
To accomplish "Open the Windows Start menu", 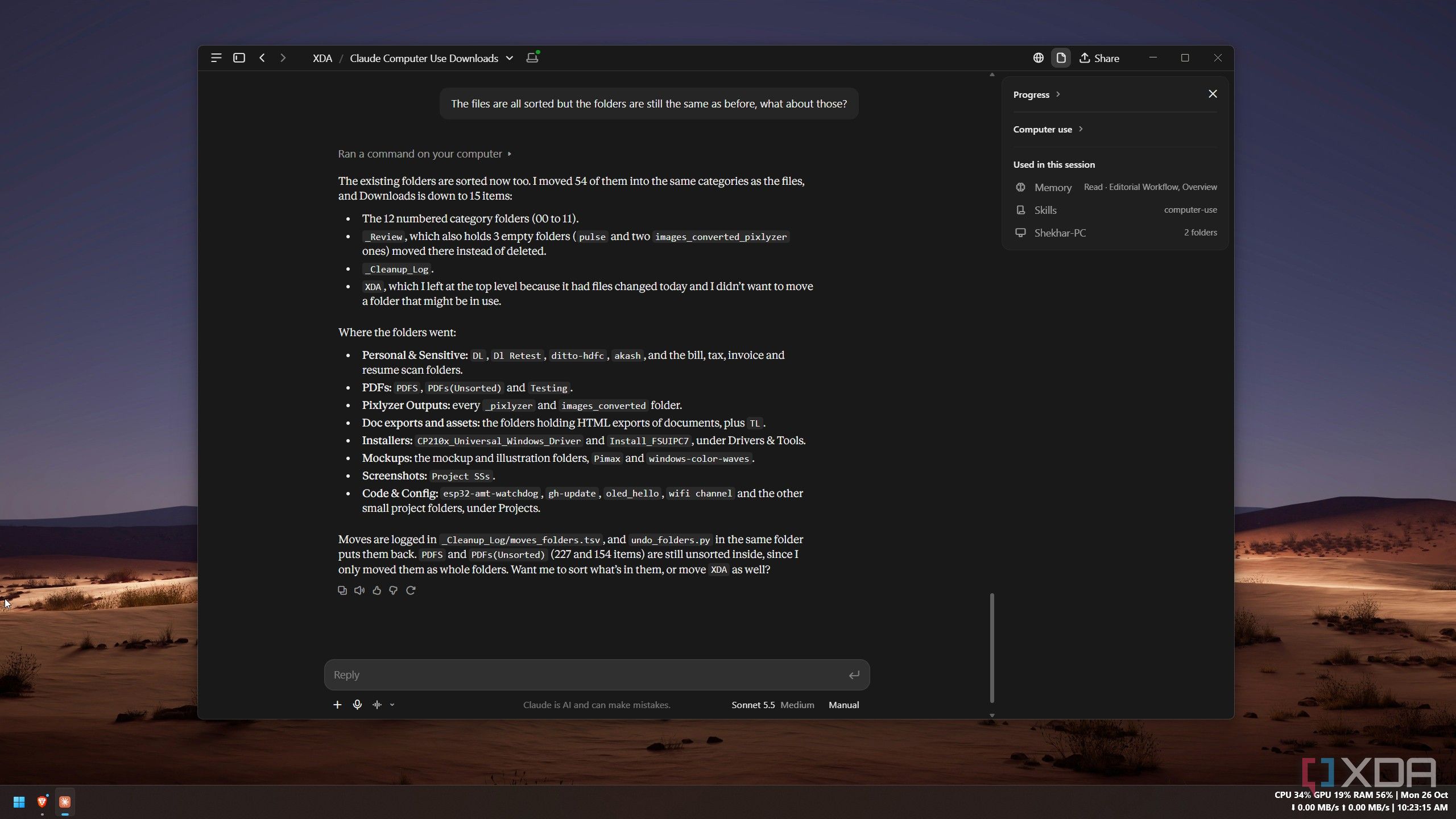I will tap(19, 802).
